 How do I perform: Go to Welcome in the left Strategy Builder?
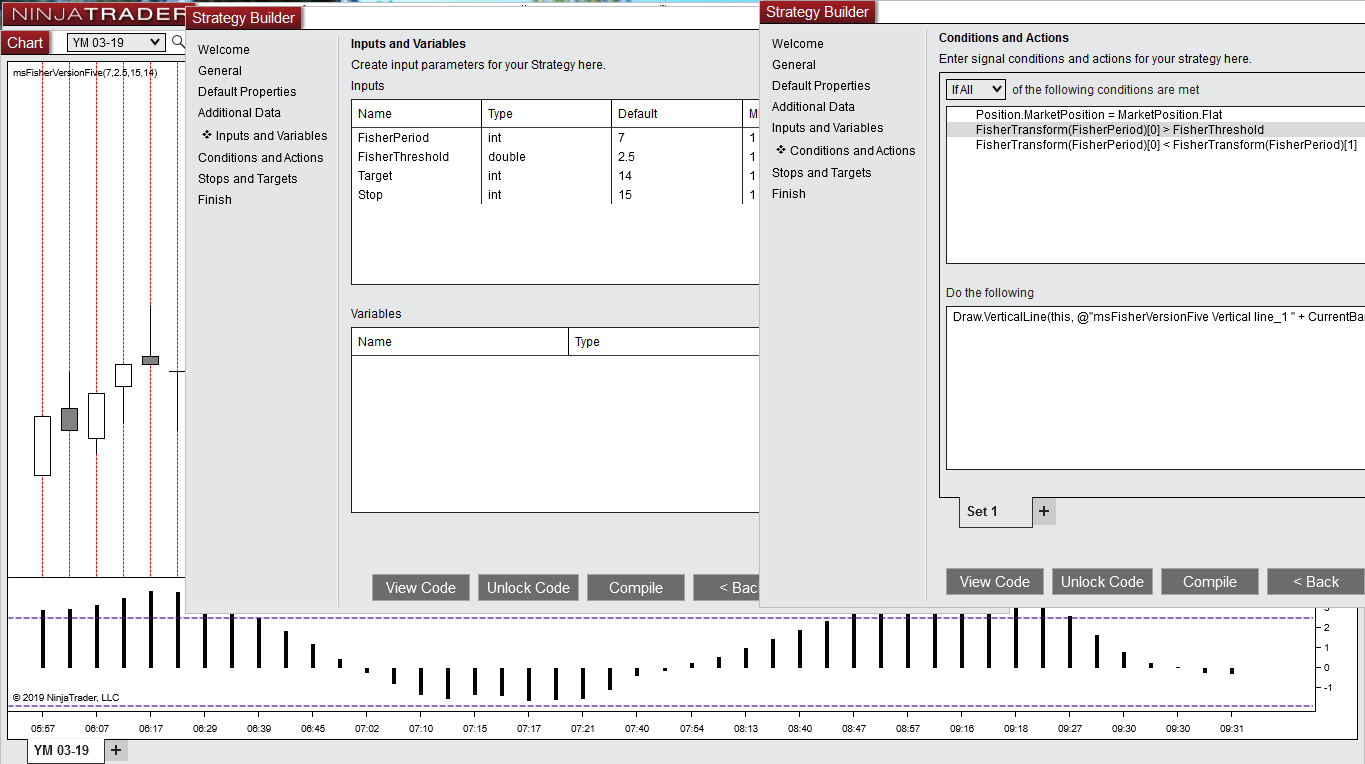point(224,50)
